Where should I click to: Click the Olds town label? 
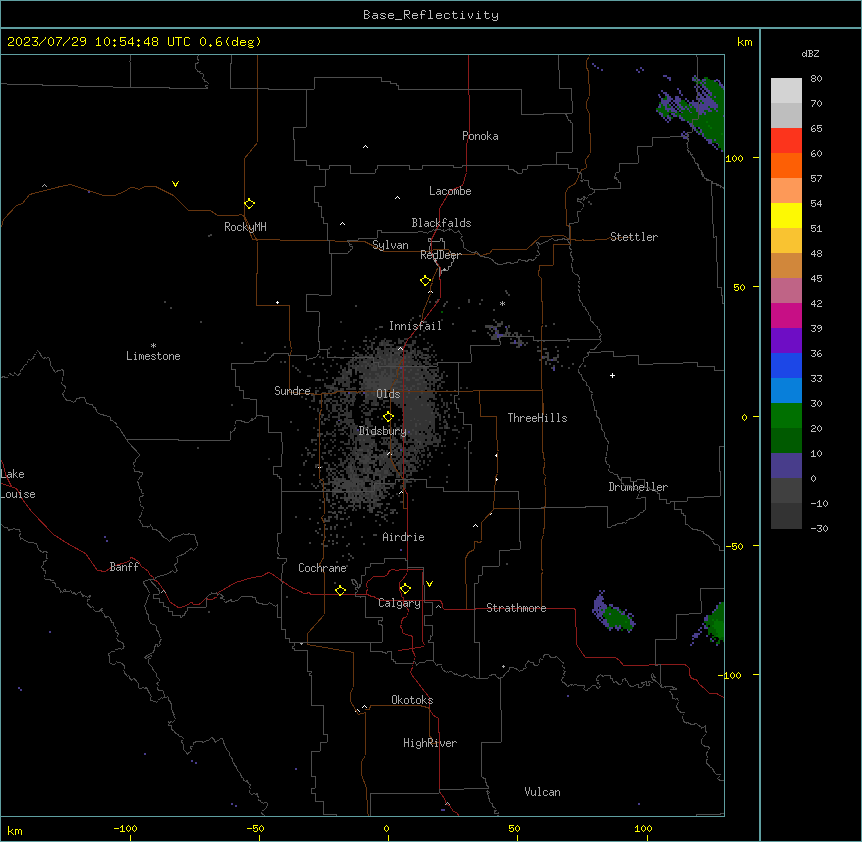(388, 394)
